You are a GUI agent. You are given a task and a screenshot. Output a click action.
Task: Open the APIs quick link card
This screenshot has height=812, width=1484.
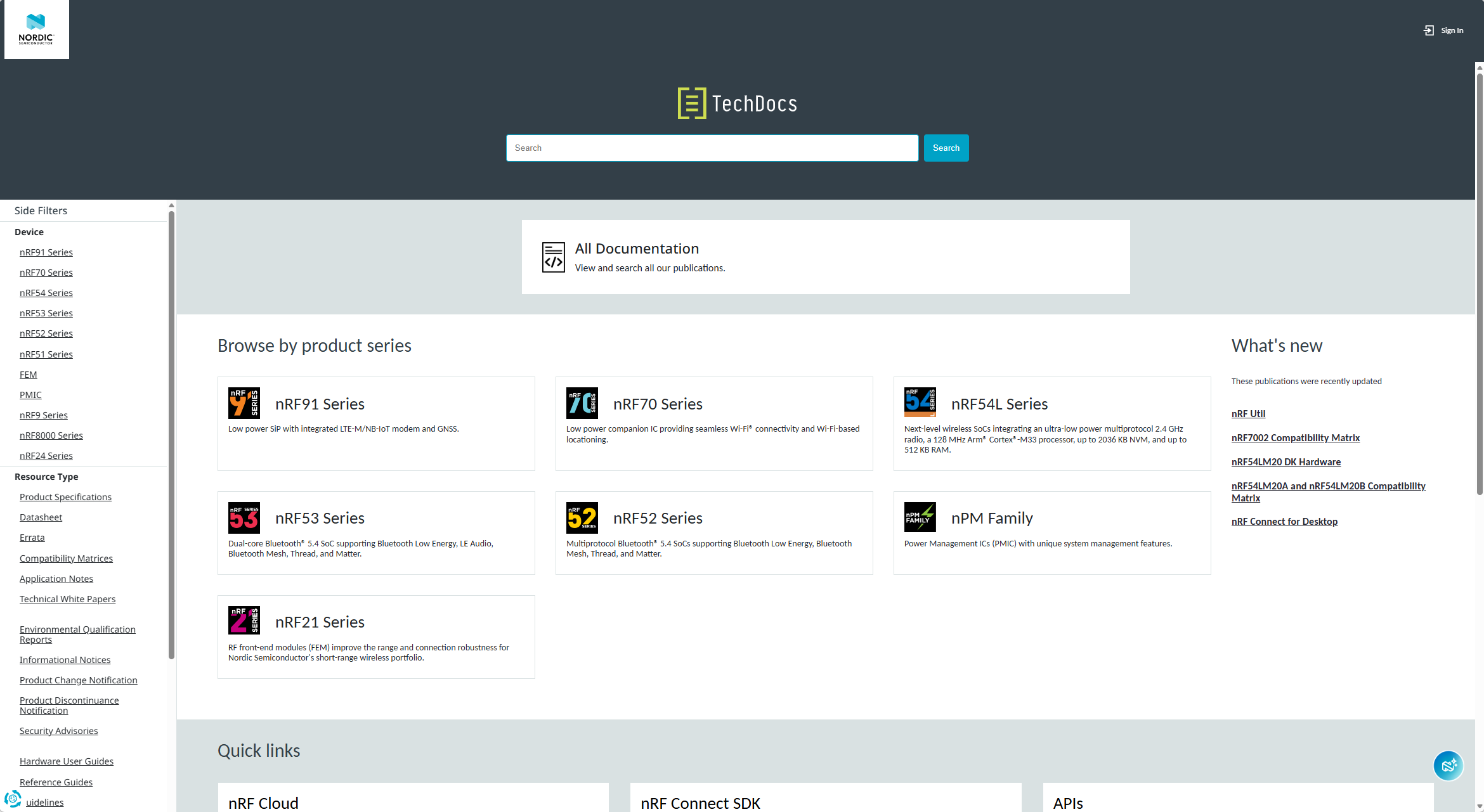coord(1239,797)
